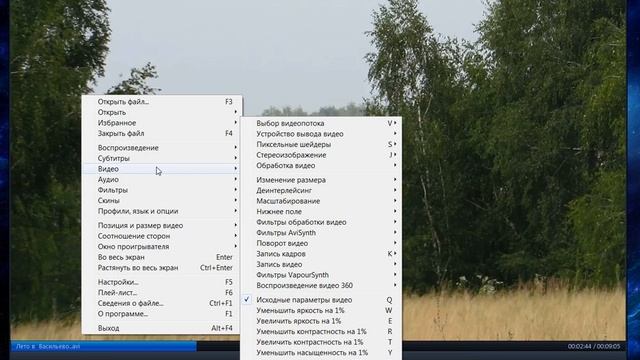Click the blue playback progress bar

tap(104, 347)
